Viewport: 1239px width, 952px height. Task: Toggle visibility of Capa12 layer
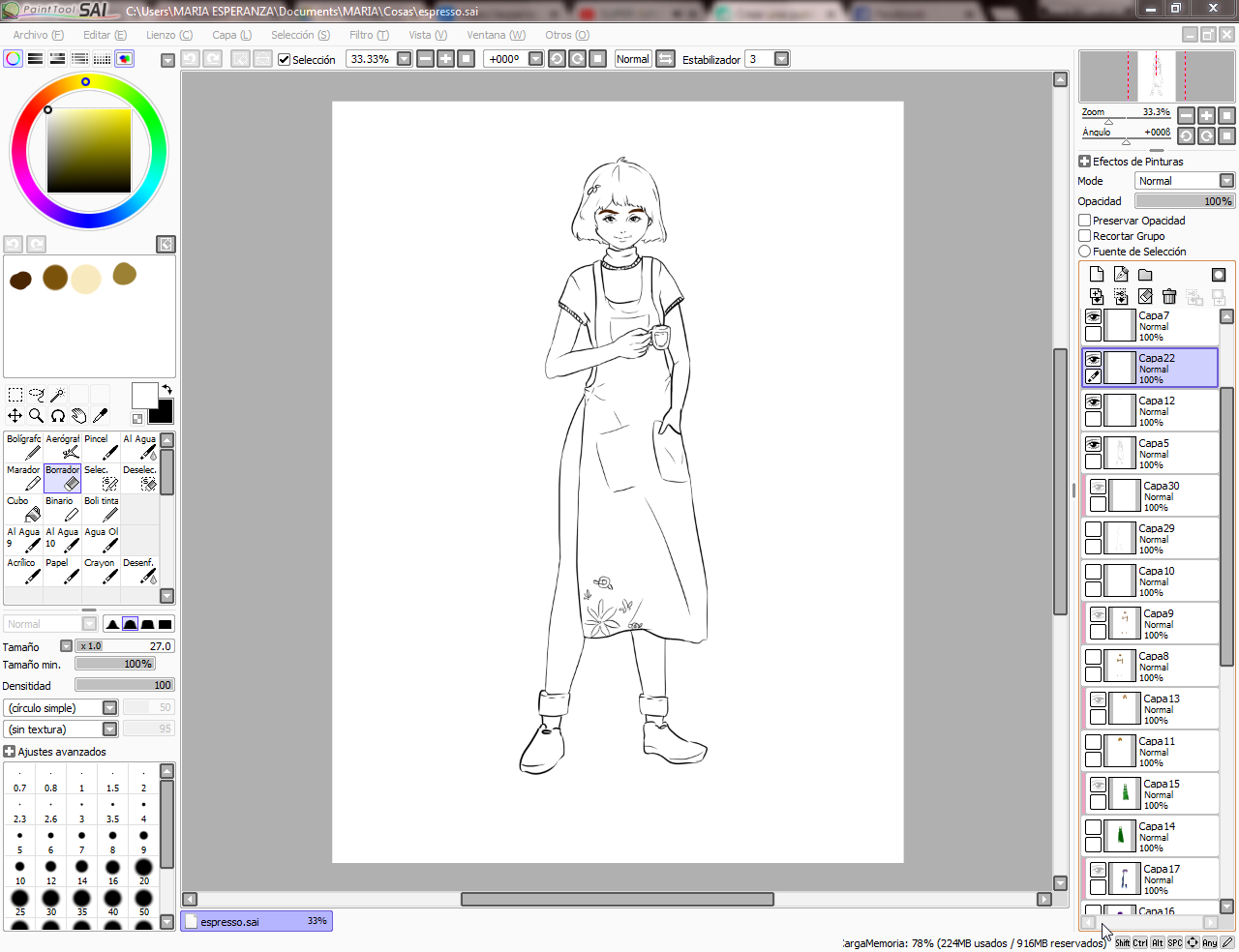coord(1094,402)
